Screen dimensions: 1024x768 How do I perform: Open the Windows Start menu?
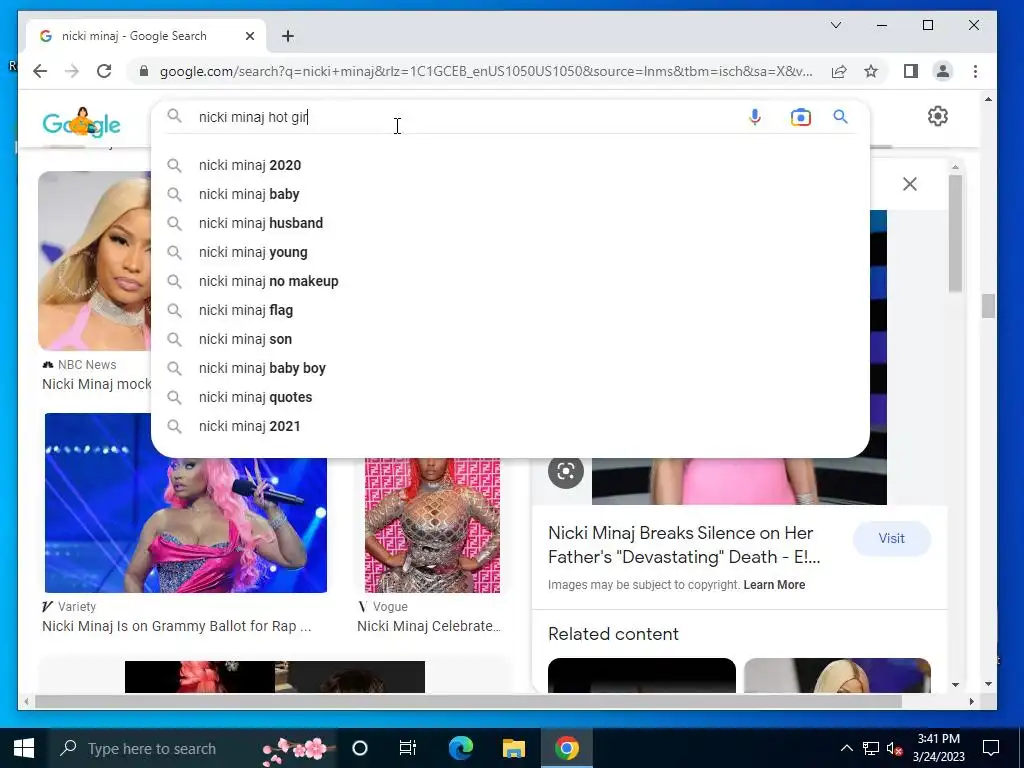coord(24,748)
